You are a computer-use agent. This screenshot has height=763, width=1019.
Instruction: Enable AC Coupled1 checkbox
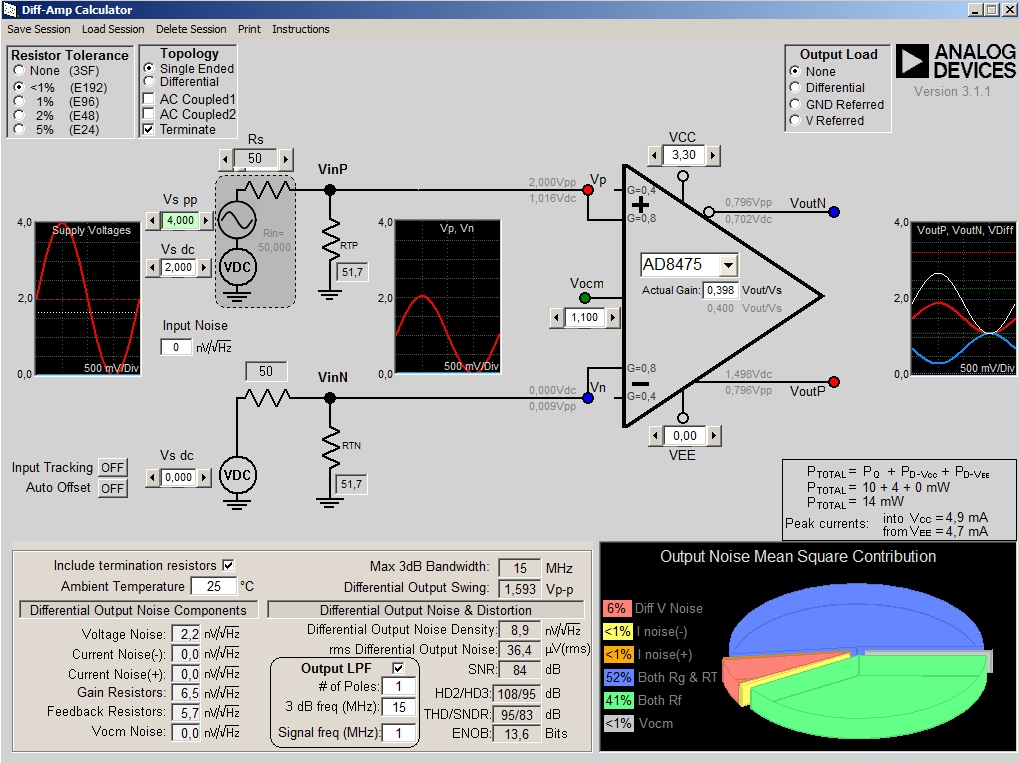[x=149, y=99]
